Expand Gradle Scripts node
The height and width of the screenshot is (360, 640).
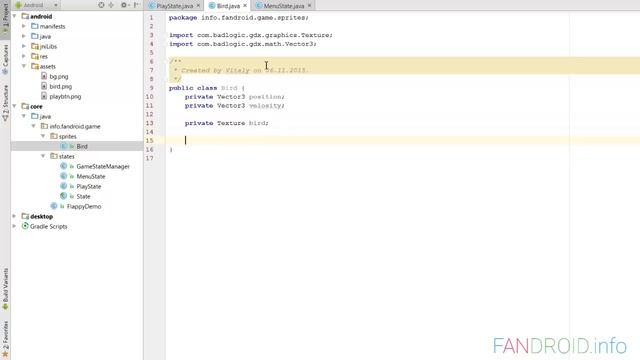coord(15,226)
